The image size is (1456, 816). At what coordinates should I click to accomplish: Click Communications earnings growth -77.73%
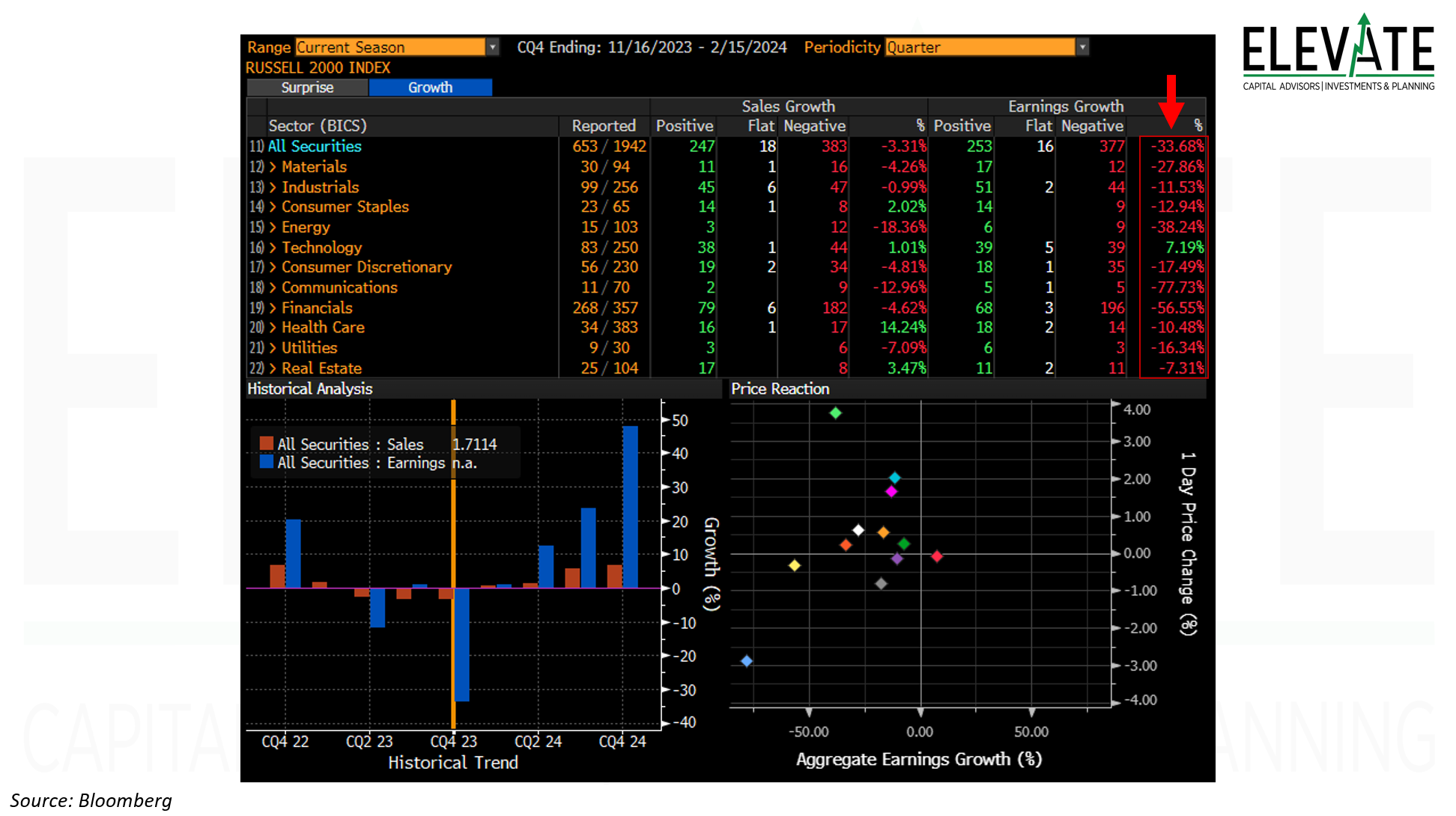[1177, 287]
